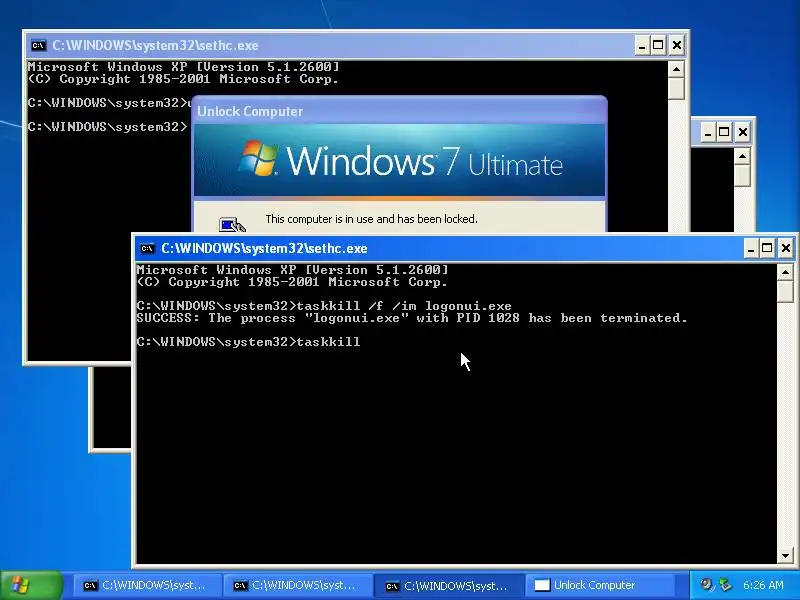Click the scrollbar thumb in the front command window
This screenshot has width=800, height=600.
point(785,291)
